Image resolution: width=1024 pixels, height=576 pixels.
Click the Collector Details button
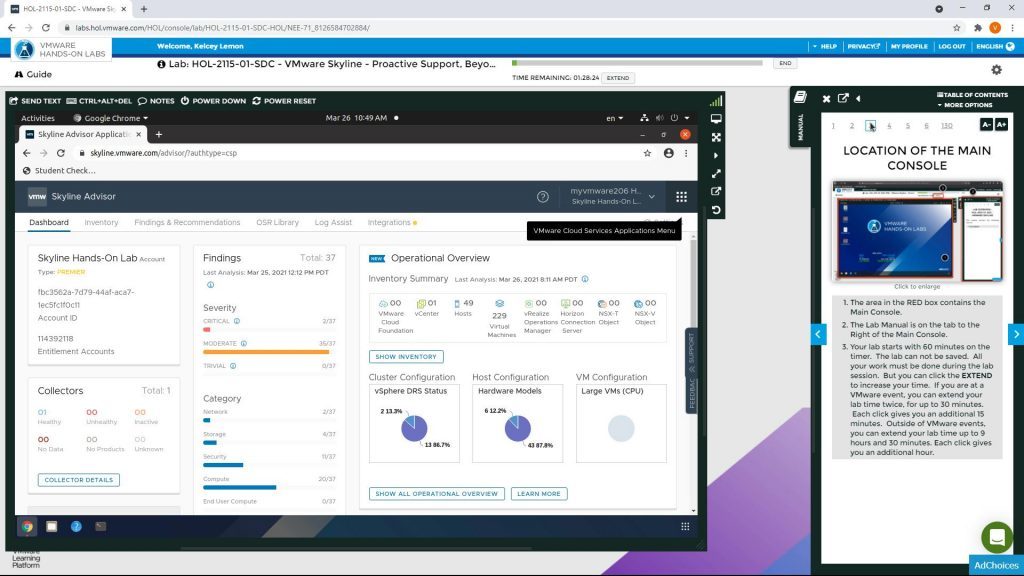(78, 480)
